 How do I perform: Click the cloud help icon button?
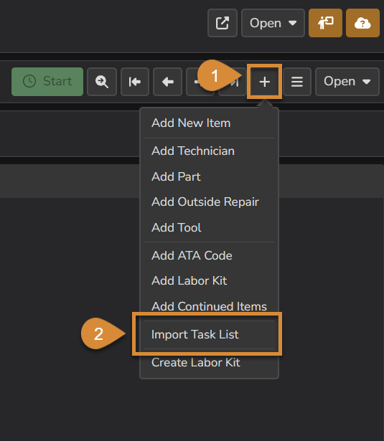click(363, 23)
